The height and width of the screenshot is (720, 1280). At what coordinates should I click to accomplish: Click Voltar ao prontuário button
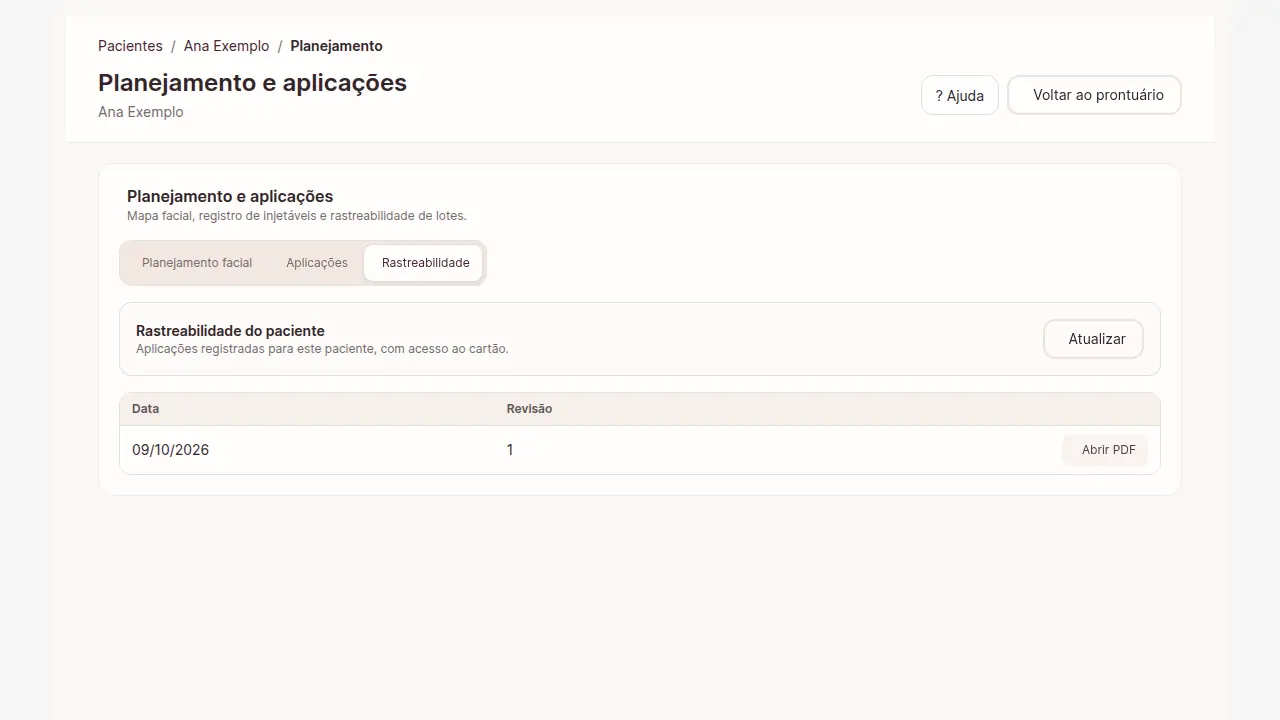pyautogui.click(x=1094, y=95)
